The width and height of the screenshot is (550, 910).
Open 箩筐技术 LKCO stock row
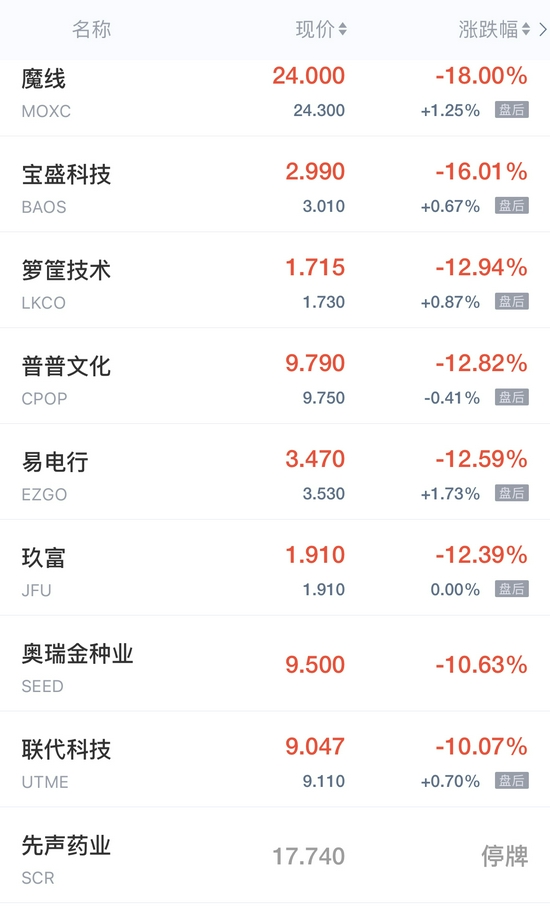click(x=275, y=280)
